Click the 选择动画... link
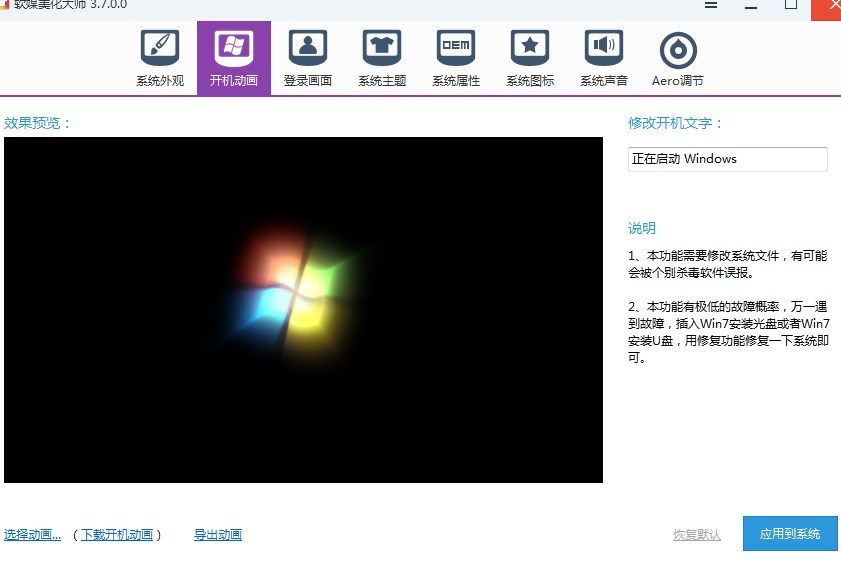 click(33, 535)
